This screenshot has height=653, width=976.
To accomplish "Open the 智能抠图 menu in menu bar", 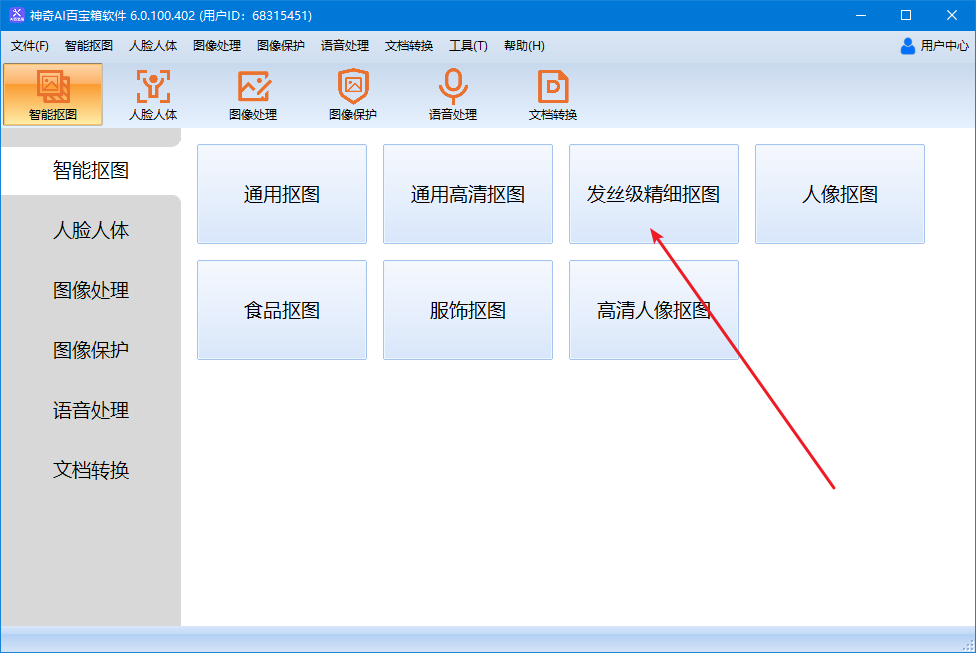I will click(x=88, y=45).
